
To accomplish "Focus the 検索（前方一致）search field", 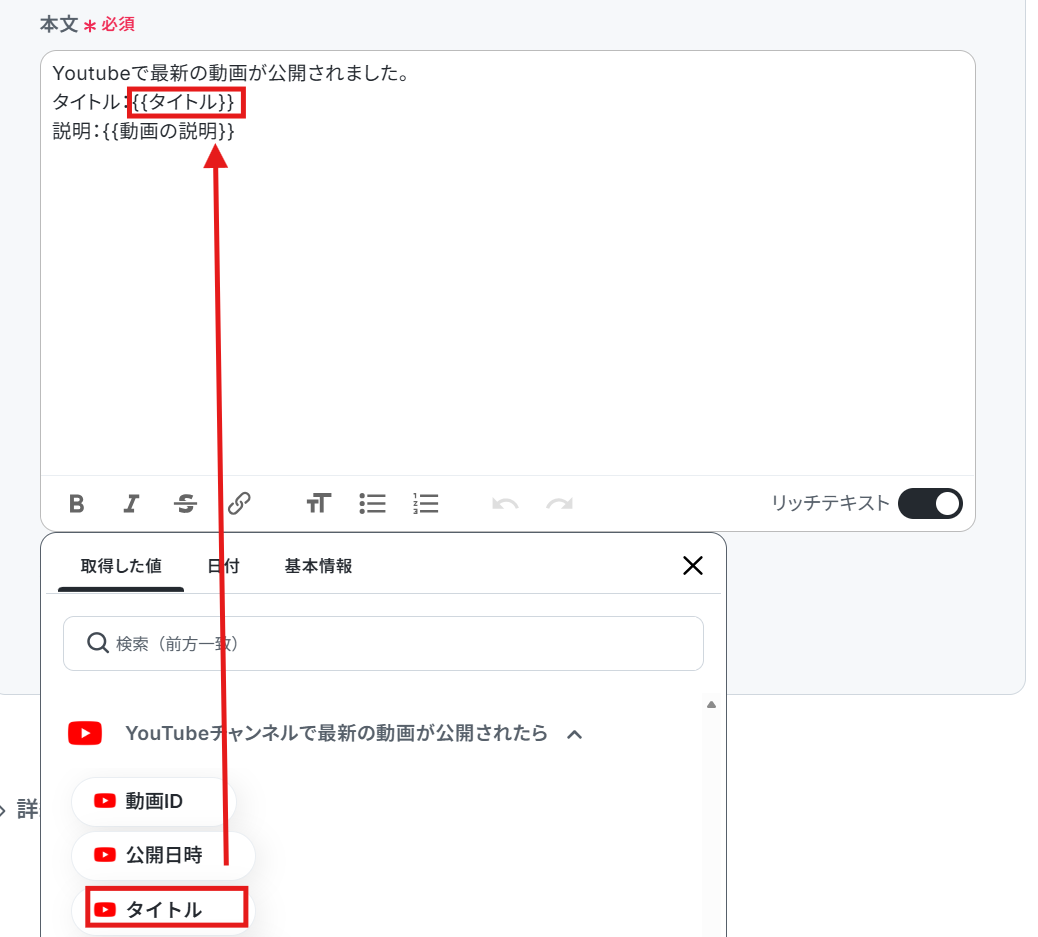I will click(x=383, y=644).
